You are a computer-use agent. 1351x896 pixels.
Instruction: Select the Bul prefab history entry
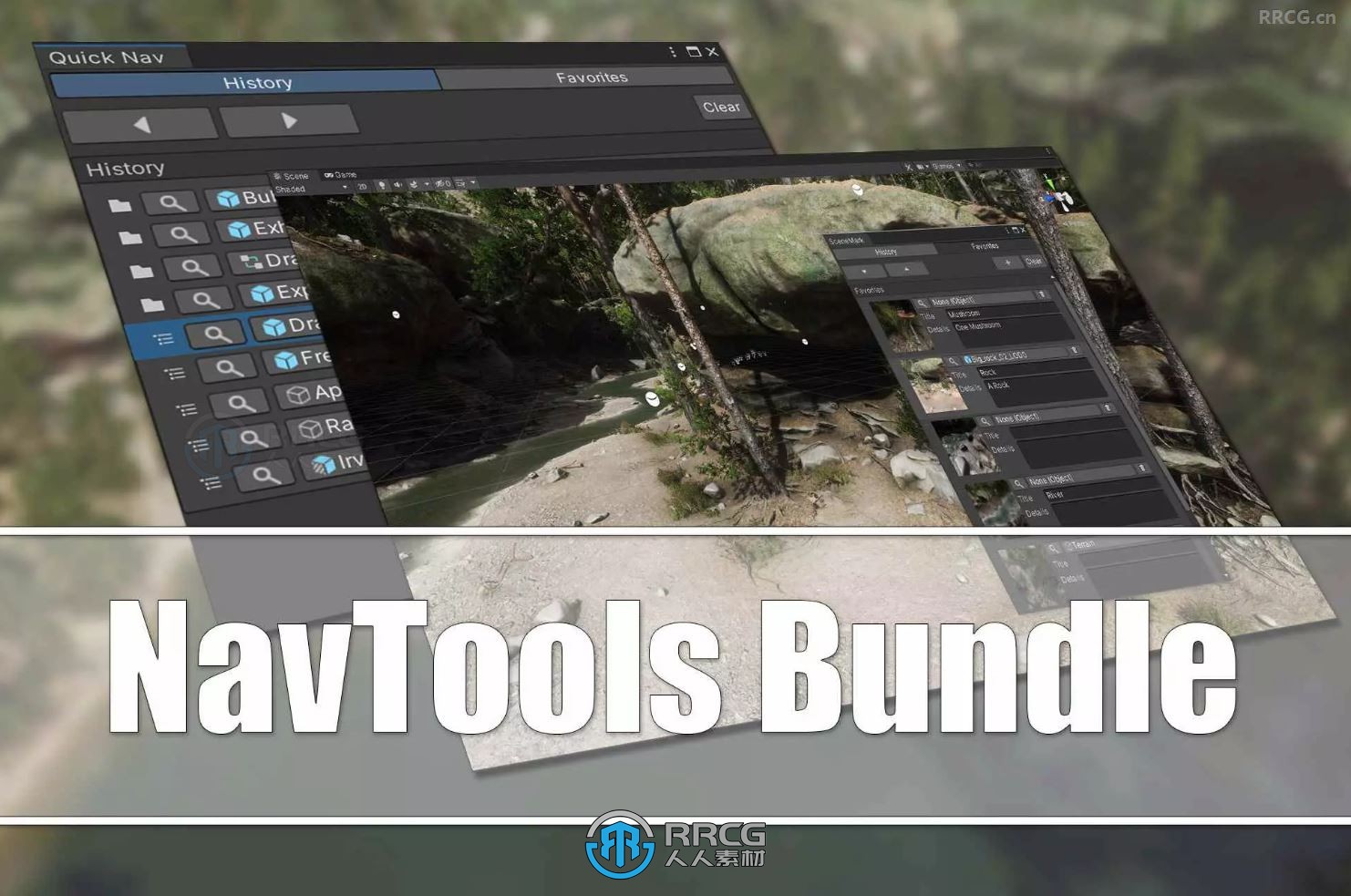coord(242,198)
